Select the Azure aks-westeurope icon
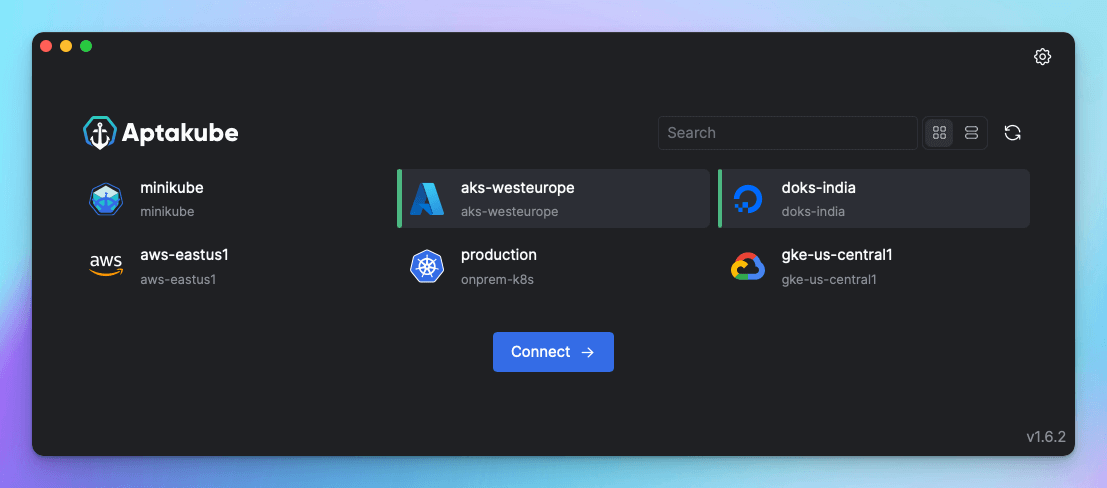 [427, 199]
